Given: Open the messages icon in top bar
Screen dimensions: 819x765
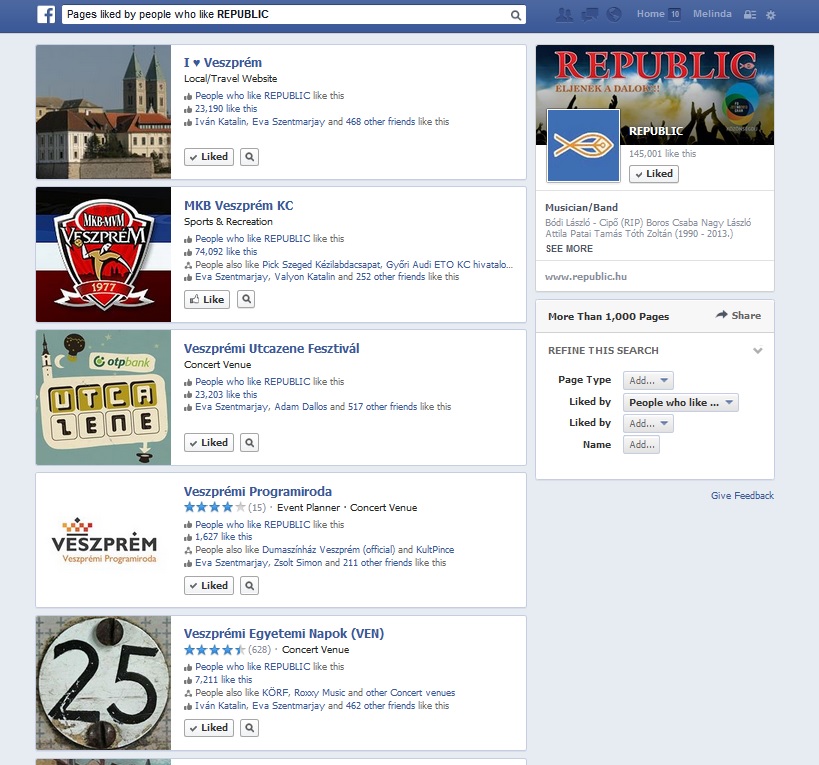Looking at the screenshot, I should point(590,15).
